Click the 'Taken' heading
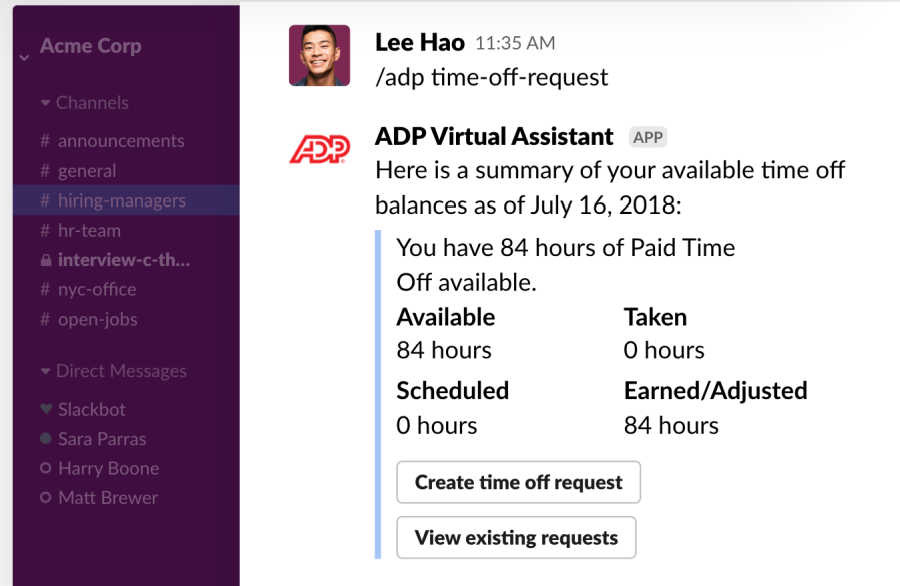Screen dimensions: 900x586 655,317
